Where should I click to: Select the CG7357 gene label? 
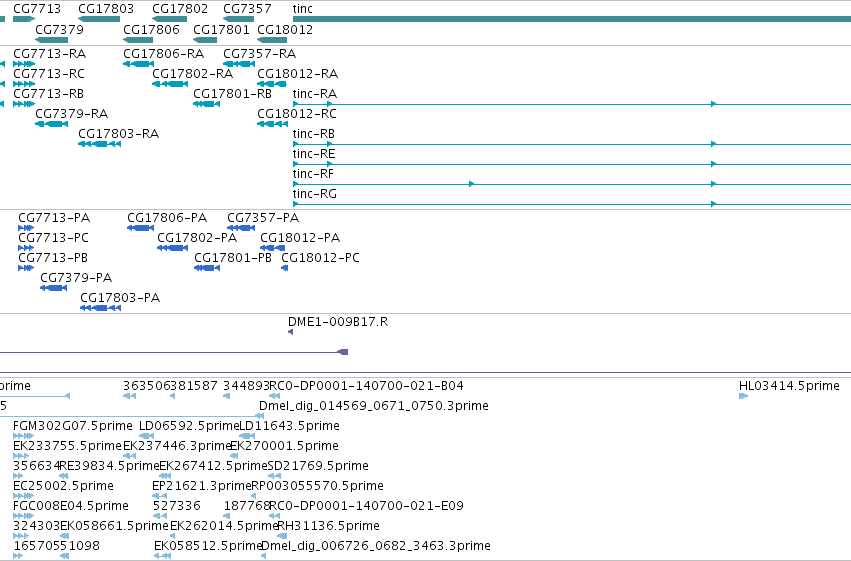(x=247, y=9)
